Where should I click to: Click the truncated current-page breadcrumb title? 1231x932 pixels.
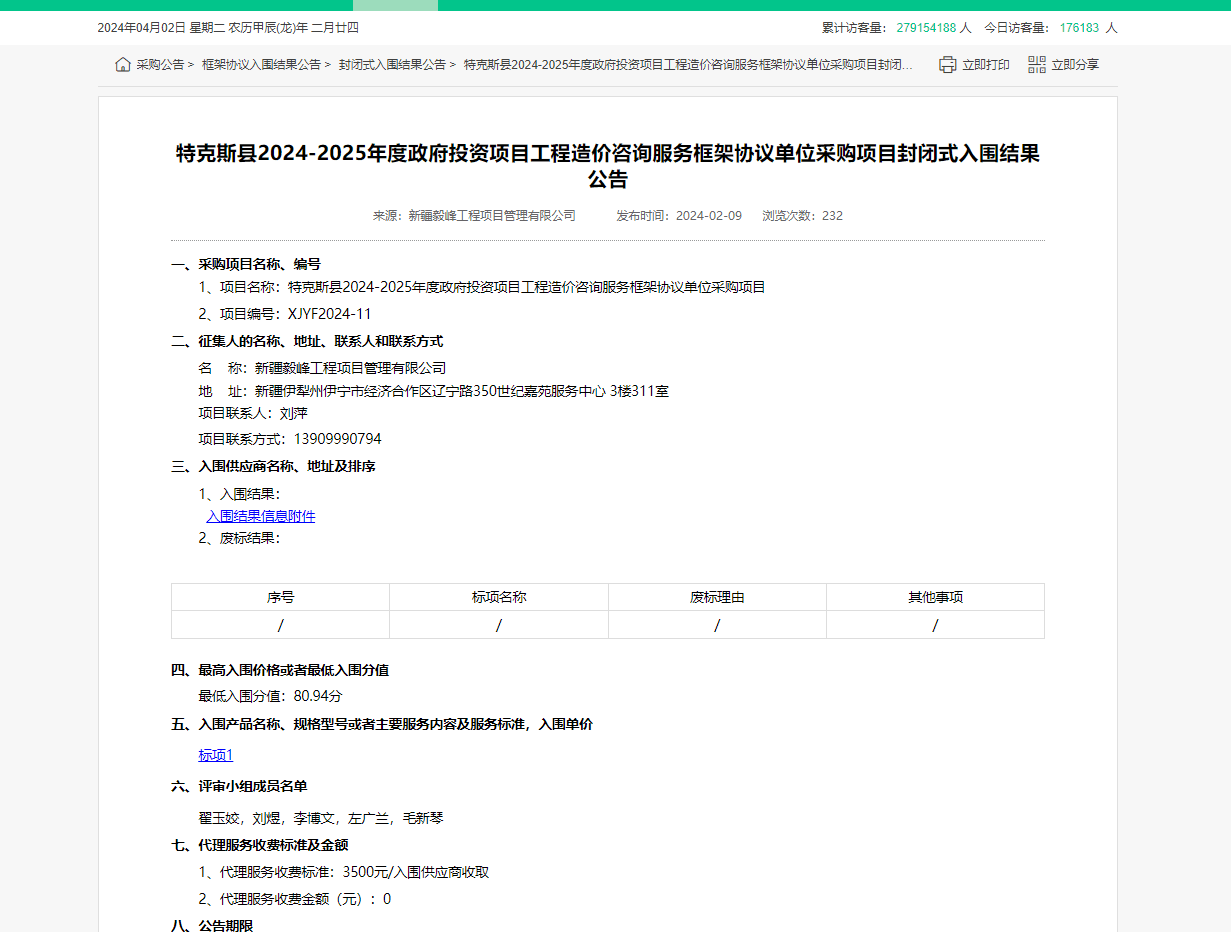click(688, 65)
